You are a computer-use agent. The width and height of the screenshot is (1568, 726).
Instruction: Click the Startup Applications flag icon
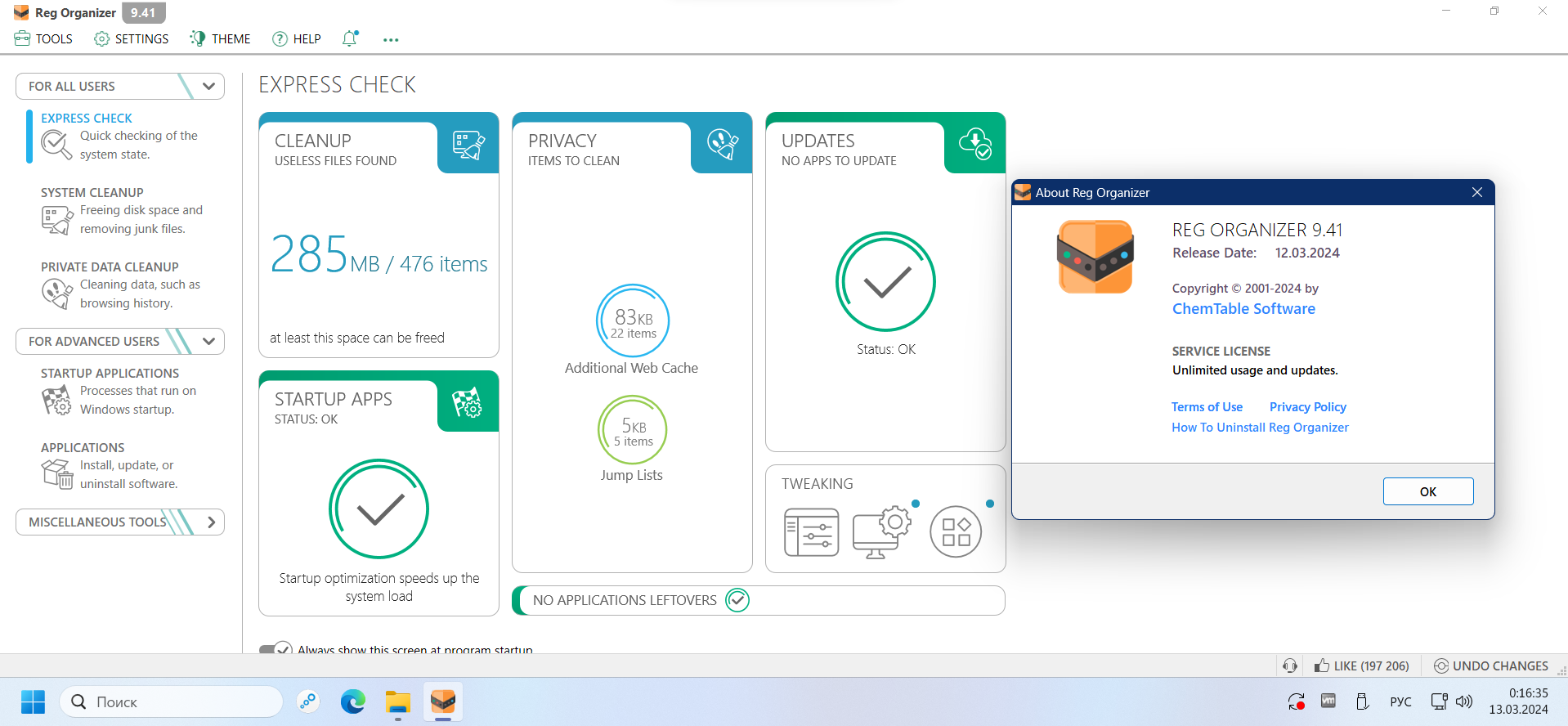pyautogui.click(x=56, y=401)
